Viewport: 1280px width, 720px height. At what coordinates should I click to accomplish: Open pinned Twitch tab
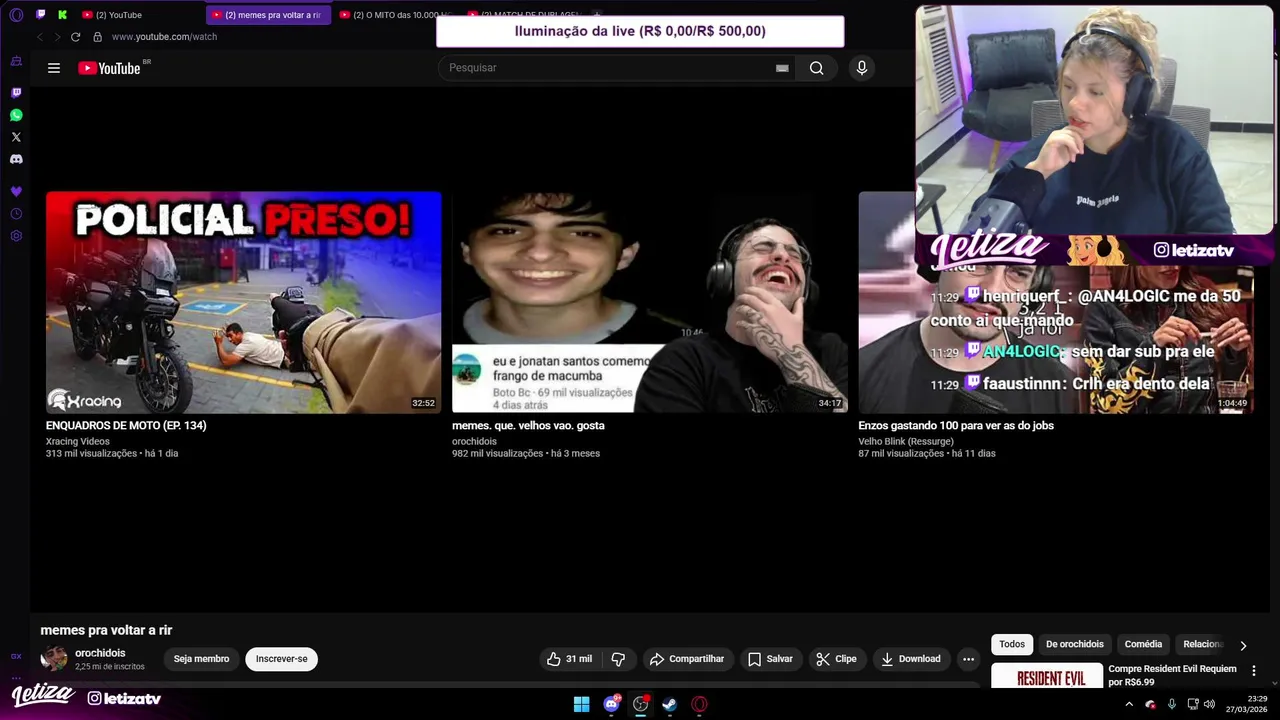pyautogui.click(x=40, y=15)
